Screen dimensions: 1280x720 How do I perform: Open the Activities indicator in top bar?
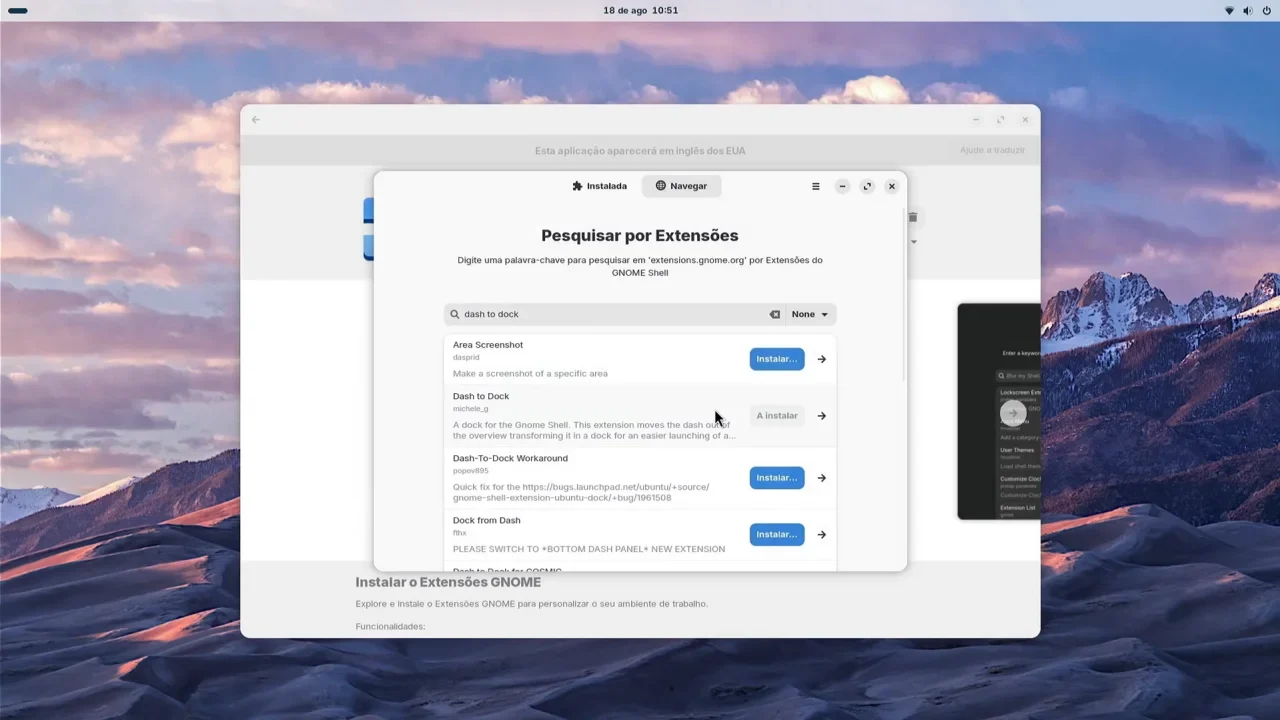(x=17, y=11)
